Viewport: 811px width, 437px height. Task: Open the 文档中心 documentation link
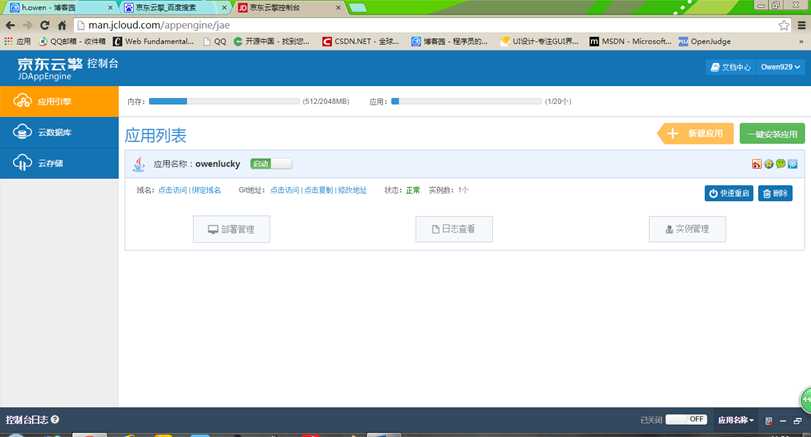(x=730, y=67)
